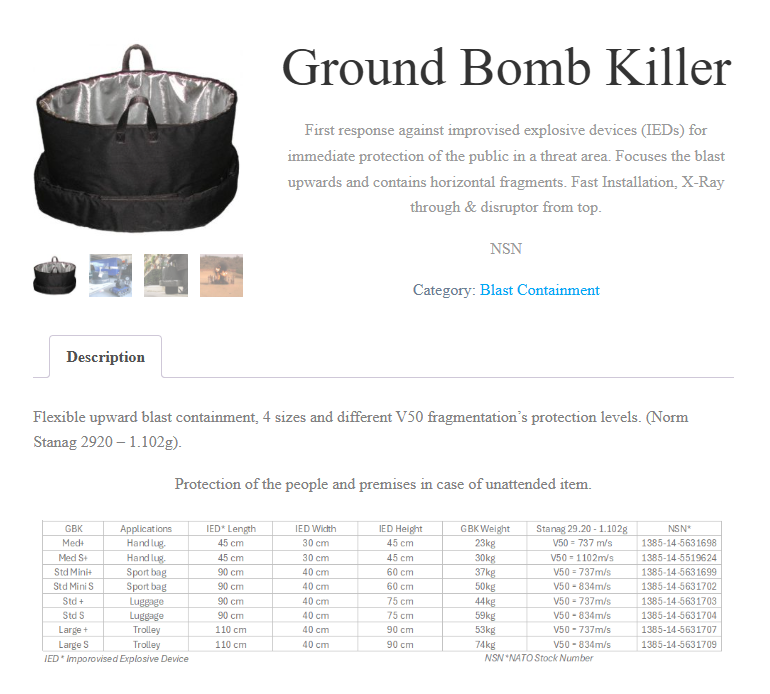The width and height of the screenshot is (770, 694).
Task: Show the explosion test thumbnail
Action: point(221,275)
